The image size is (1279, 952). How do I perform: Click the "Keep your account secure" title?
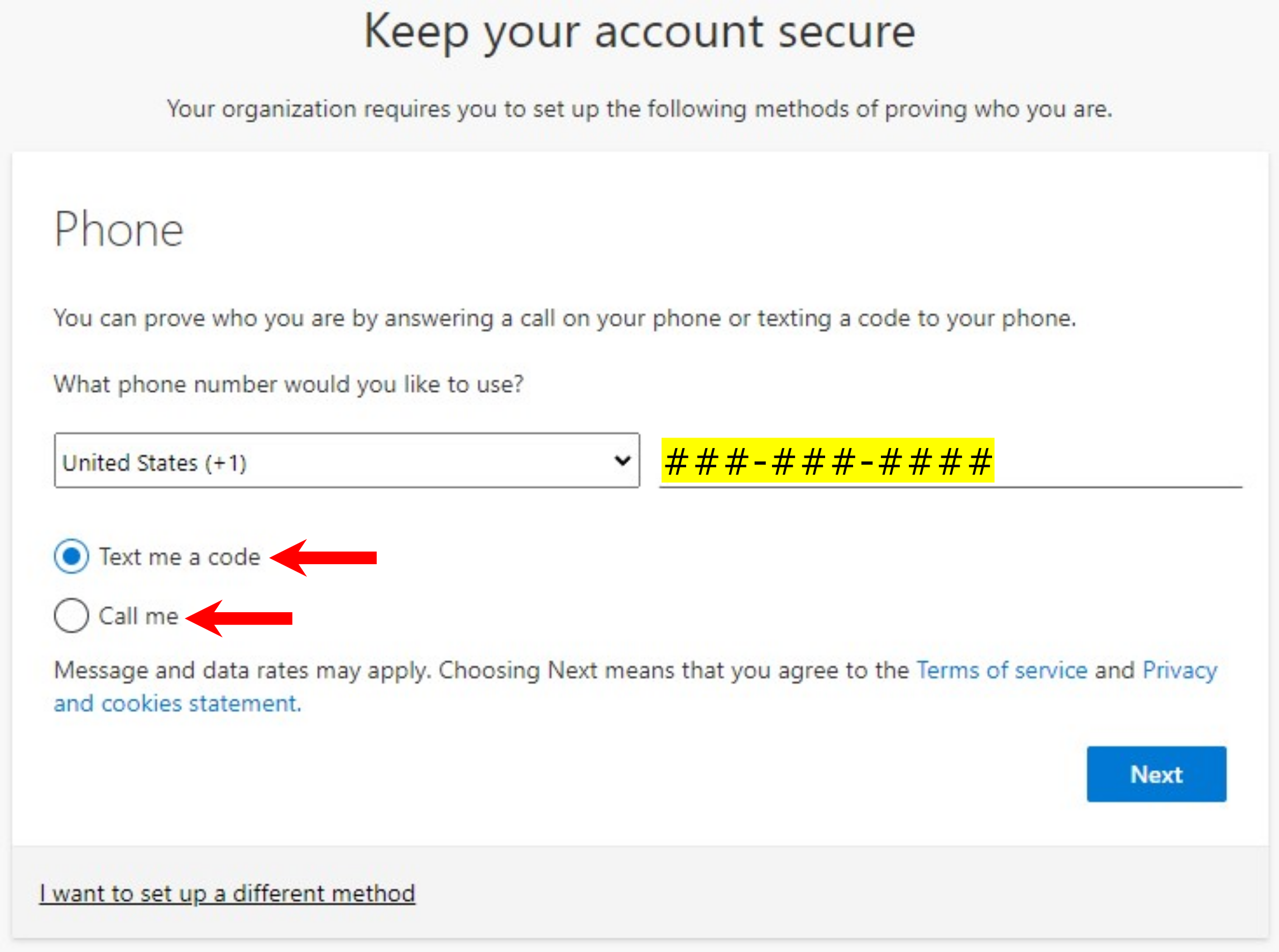point(639,32)
